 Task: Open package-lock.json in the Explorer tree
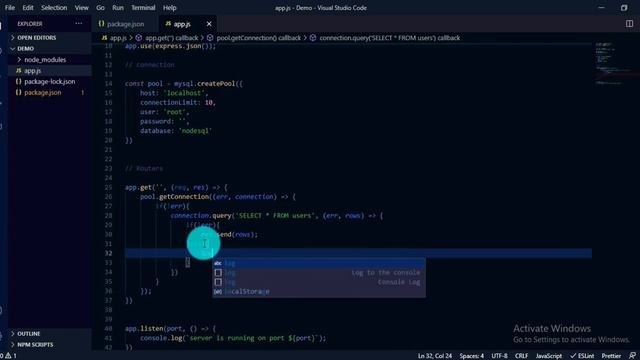click(49, 82)
